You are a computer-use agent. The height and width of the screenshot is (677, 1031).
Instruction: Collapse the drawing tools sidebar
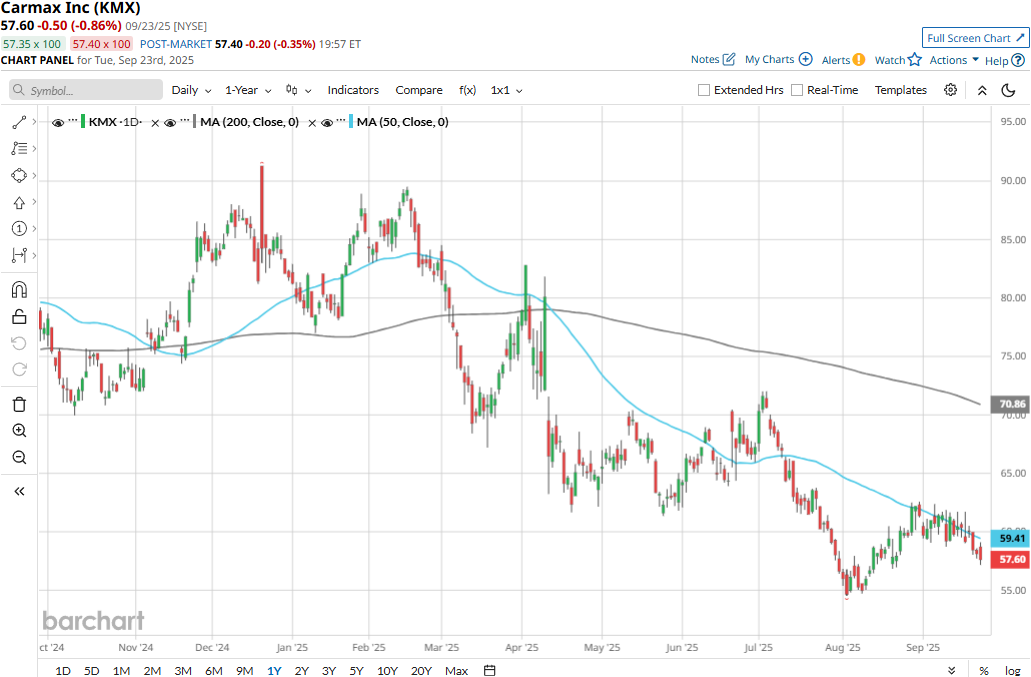[19, 492]
